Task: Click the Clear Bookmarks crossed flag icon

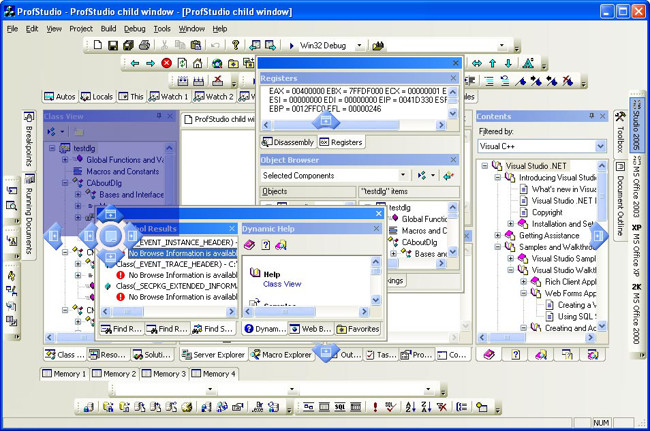Action: coord(568,81)
